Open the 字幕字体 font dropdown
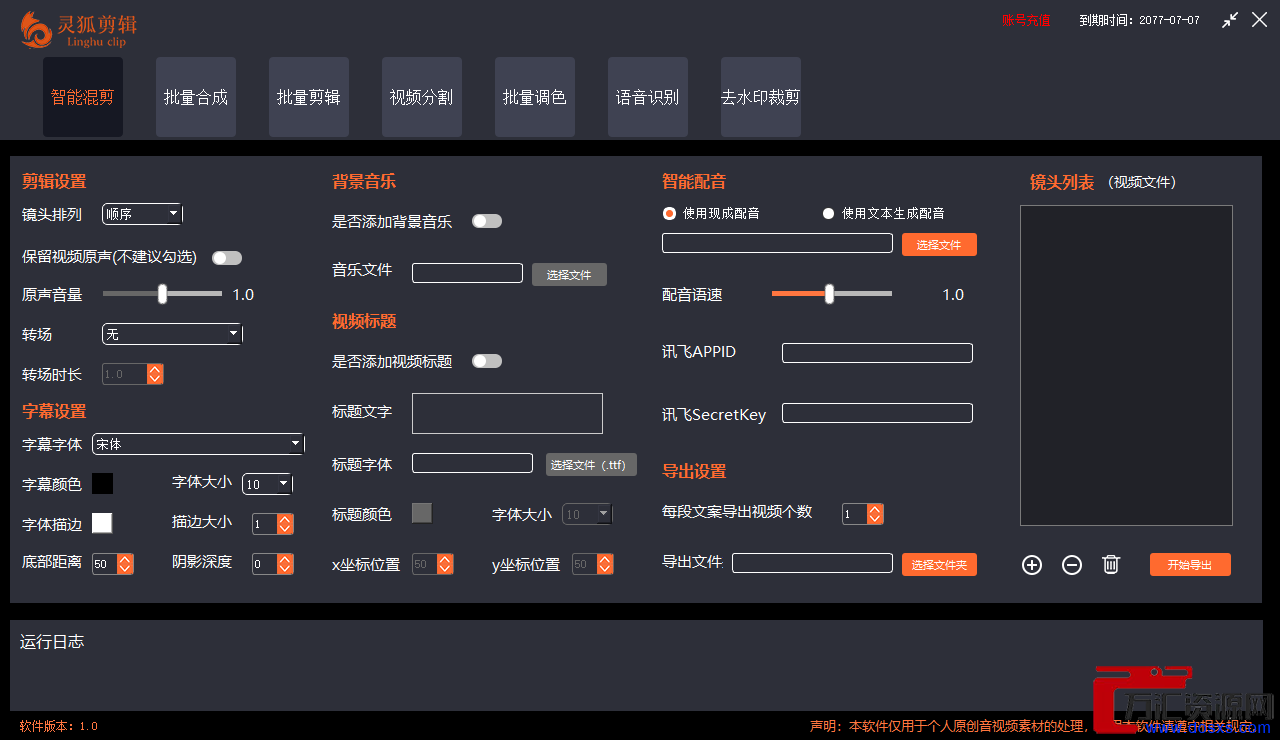 pos(198,444)
